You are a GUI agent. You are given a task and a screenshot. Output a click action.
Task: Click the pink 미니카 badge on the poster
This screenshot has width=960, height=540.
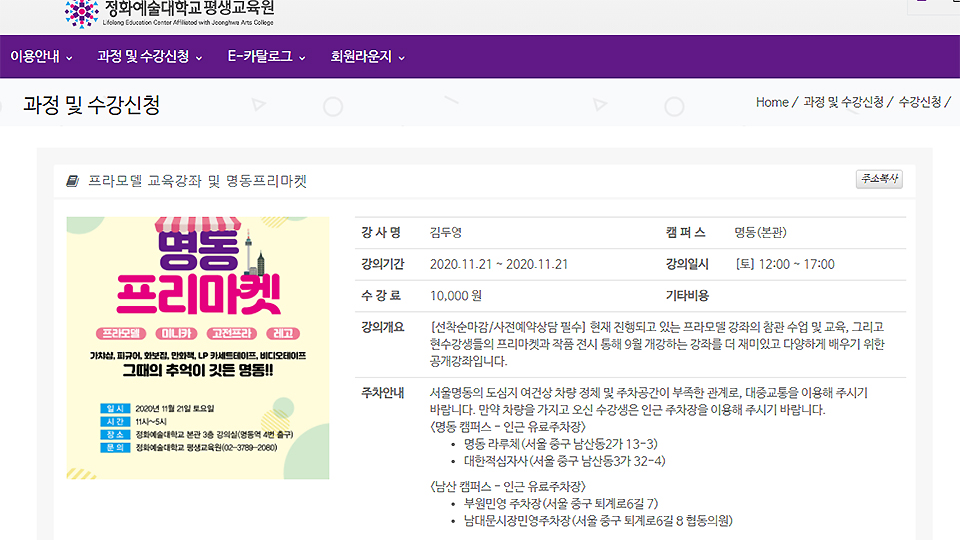click(x=176, y=333)
